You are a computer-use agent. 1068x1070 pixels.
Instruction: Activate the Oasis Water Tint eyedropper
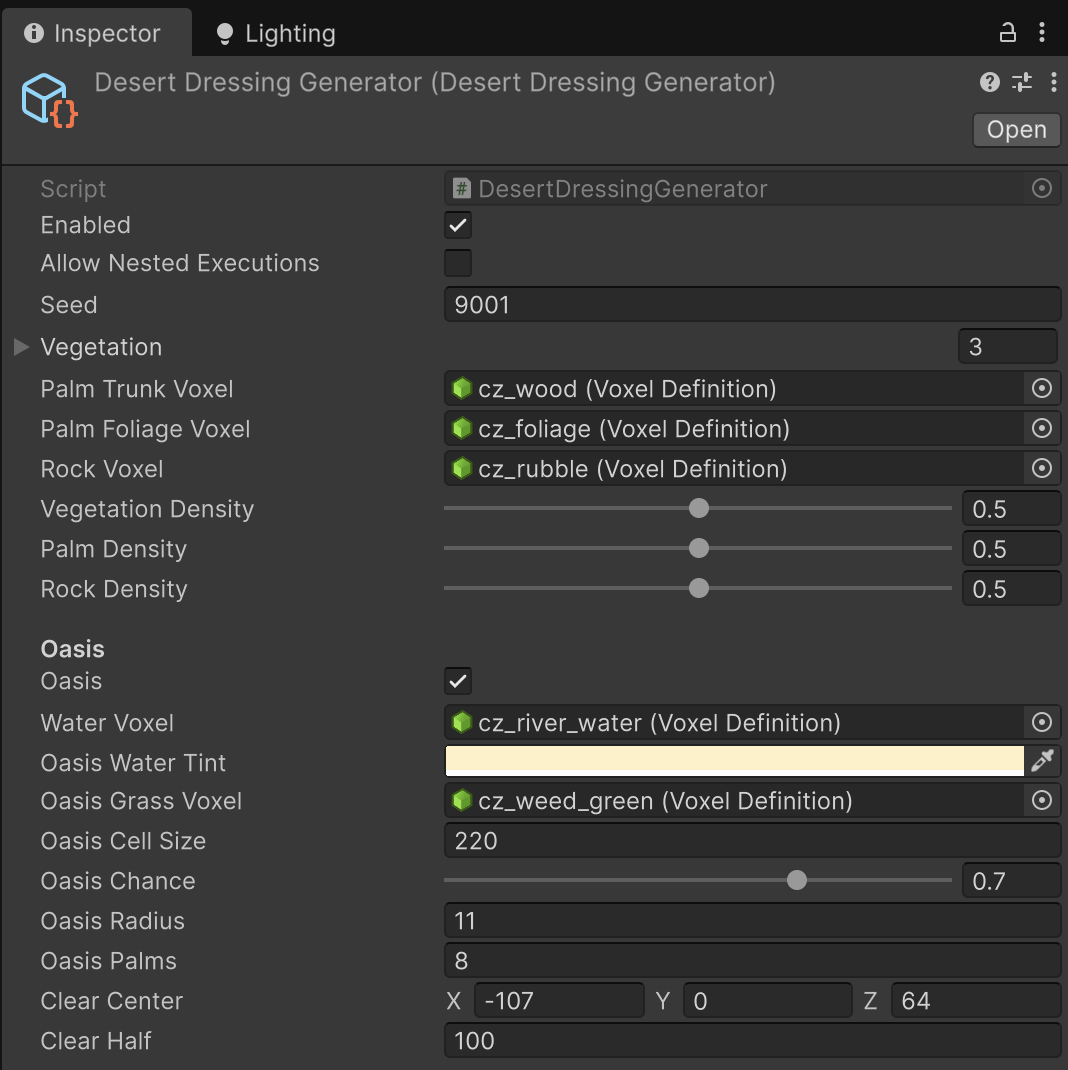point(1042,761)
